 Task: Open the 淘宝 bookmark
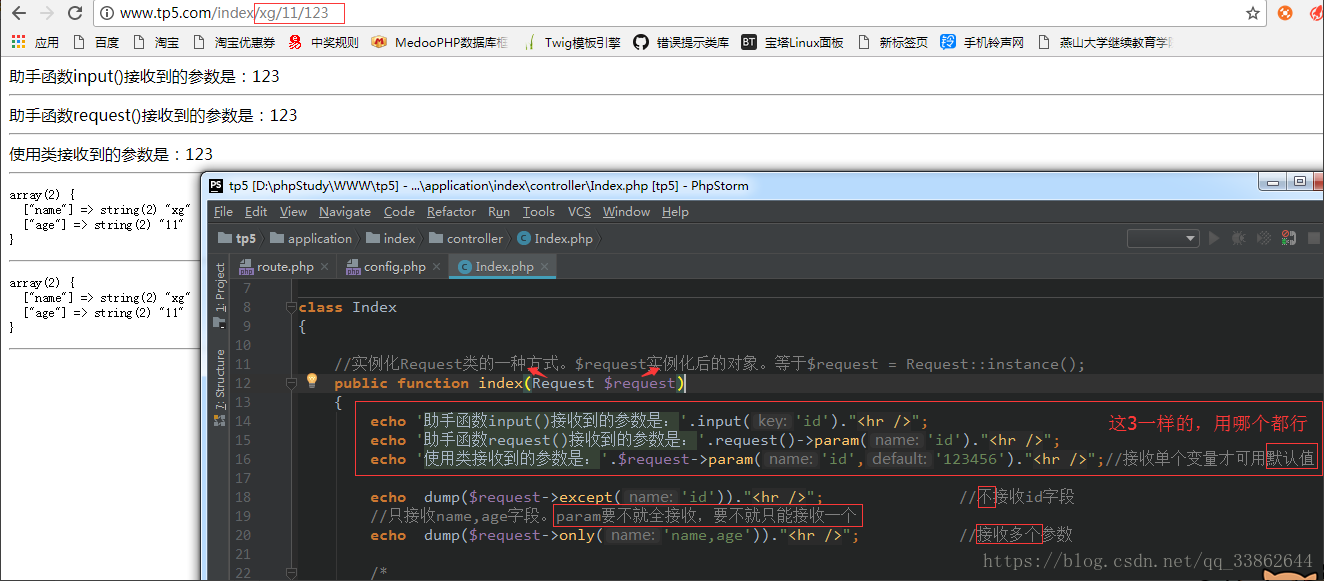pos(156,42)
